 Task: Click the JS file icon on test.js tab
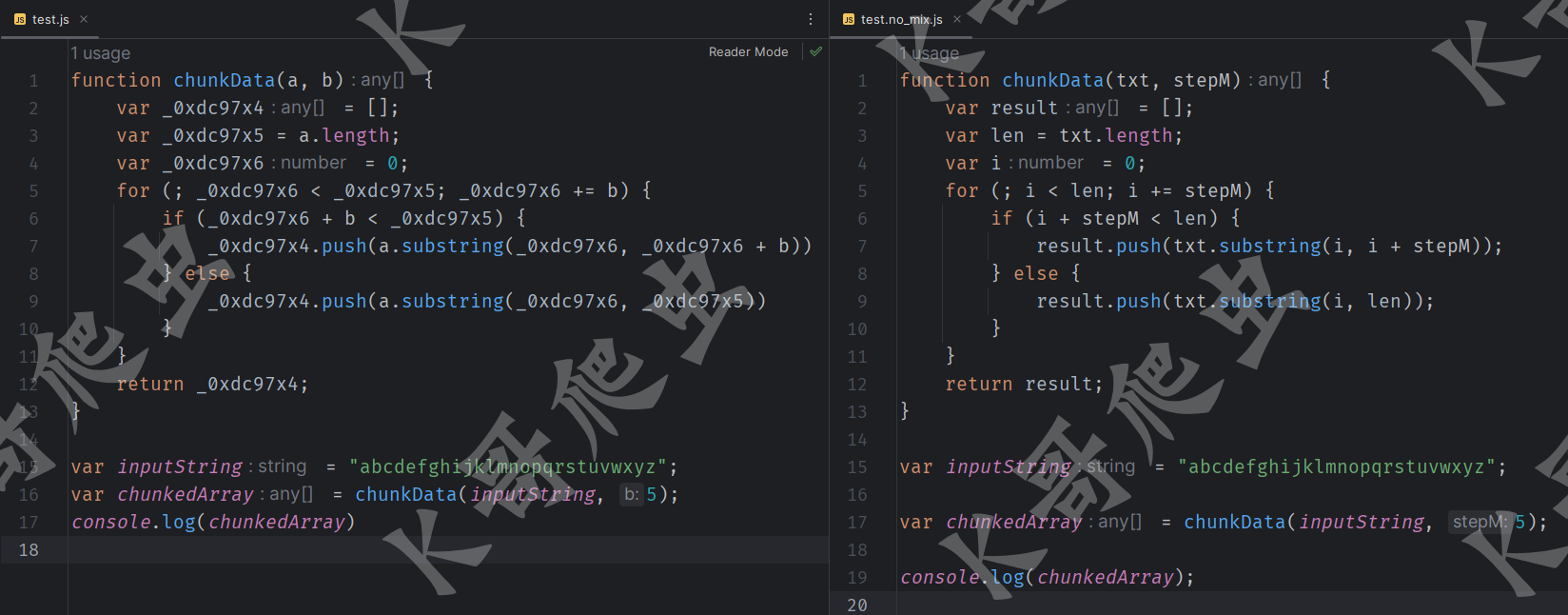20,19
